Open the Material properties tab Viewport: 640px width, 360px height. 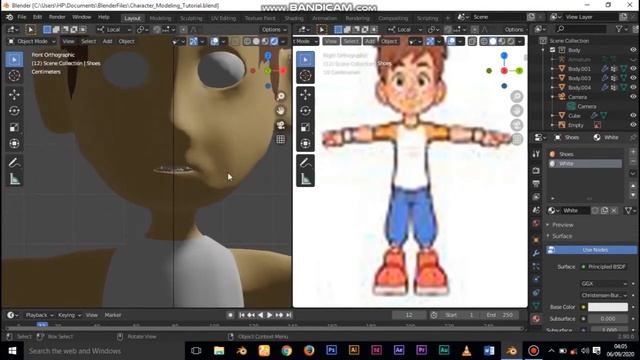[536, 319]
